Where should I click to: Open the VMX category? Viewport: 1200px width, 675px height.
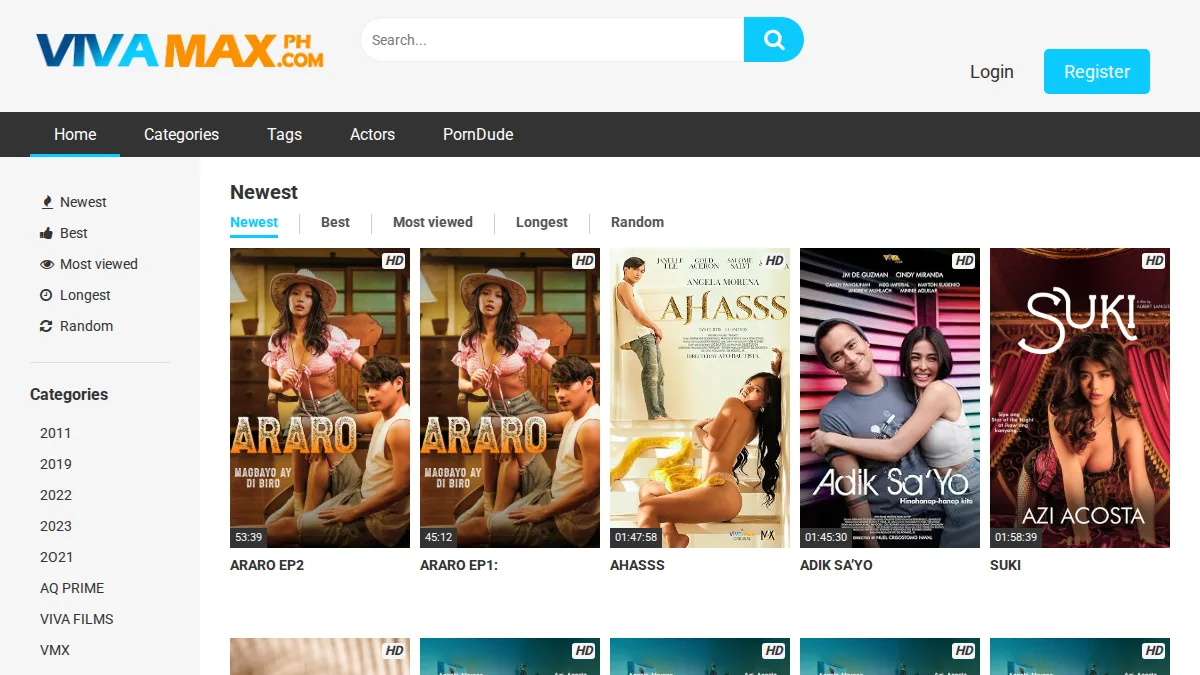tap(55, 650)
